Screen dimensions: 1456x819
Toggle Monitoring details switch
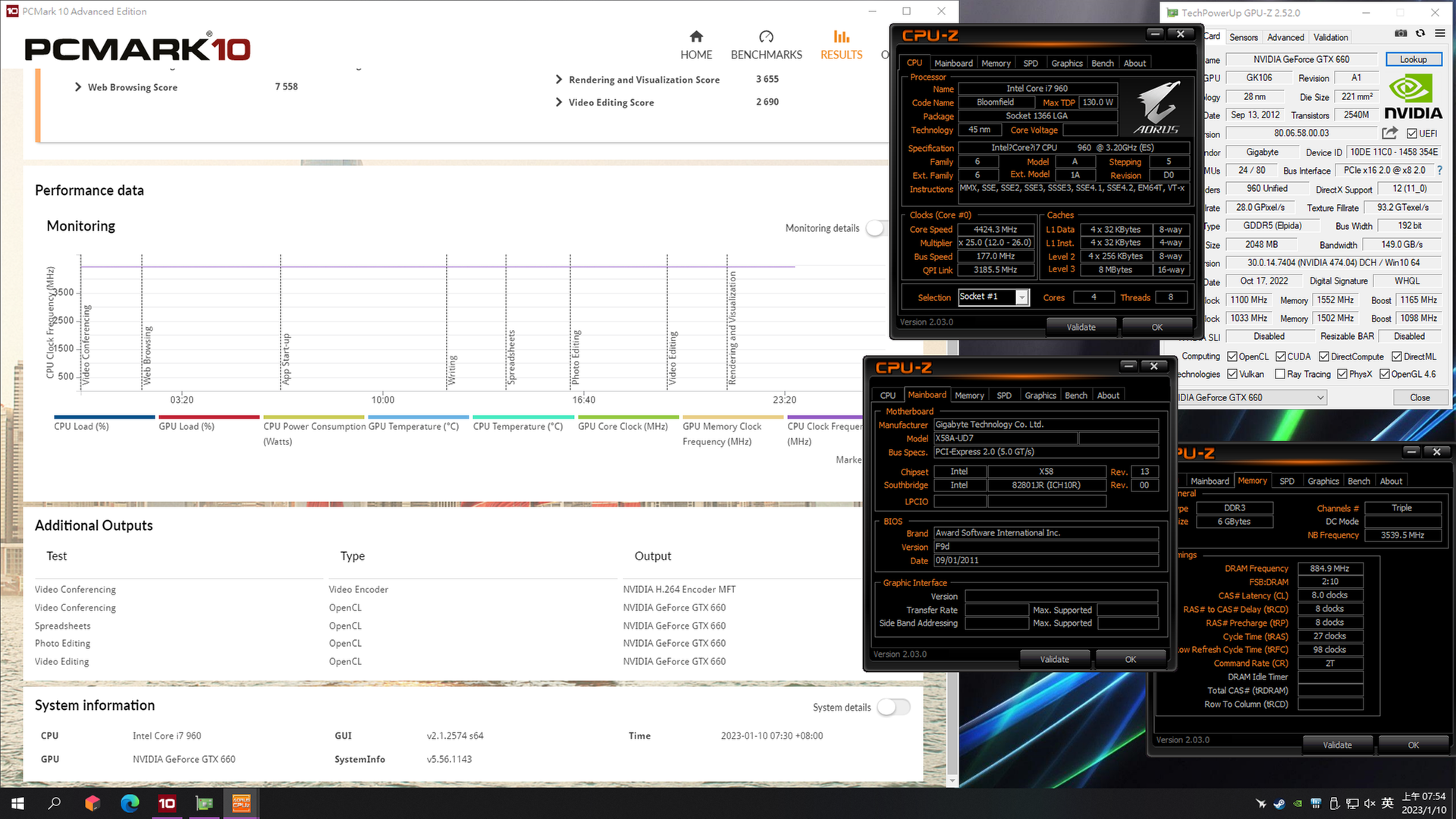(x=877, y=228)
